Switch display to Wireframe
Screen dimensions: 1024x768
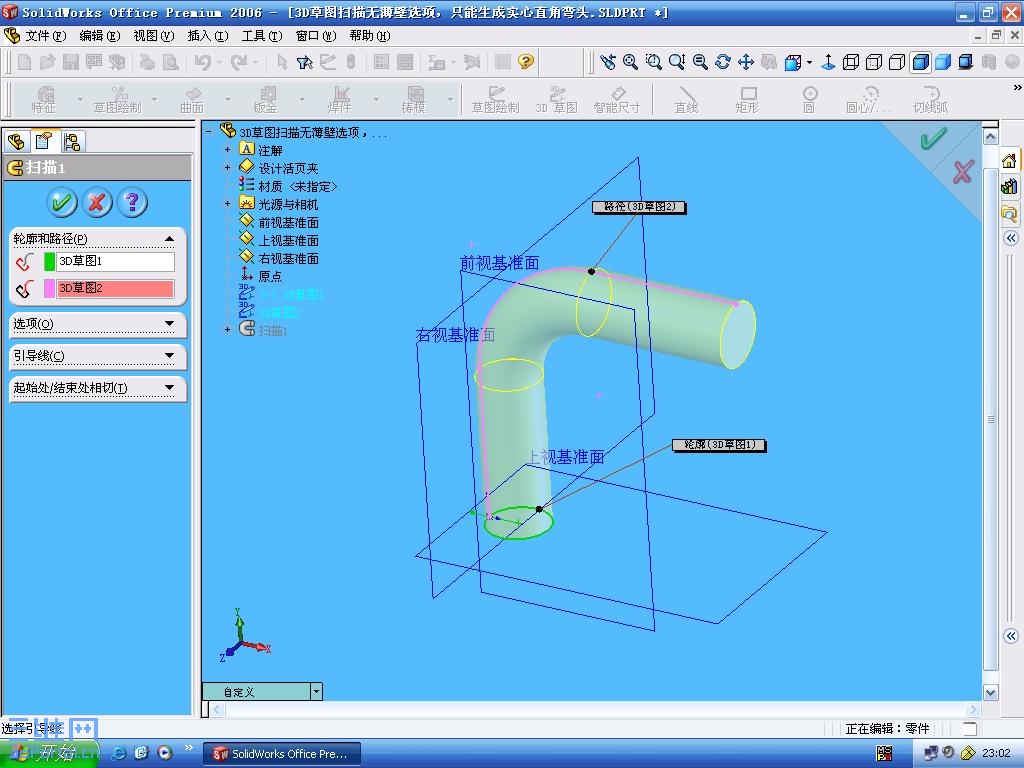click(851, 62)
